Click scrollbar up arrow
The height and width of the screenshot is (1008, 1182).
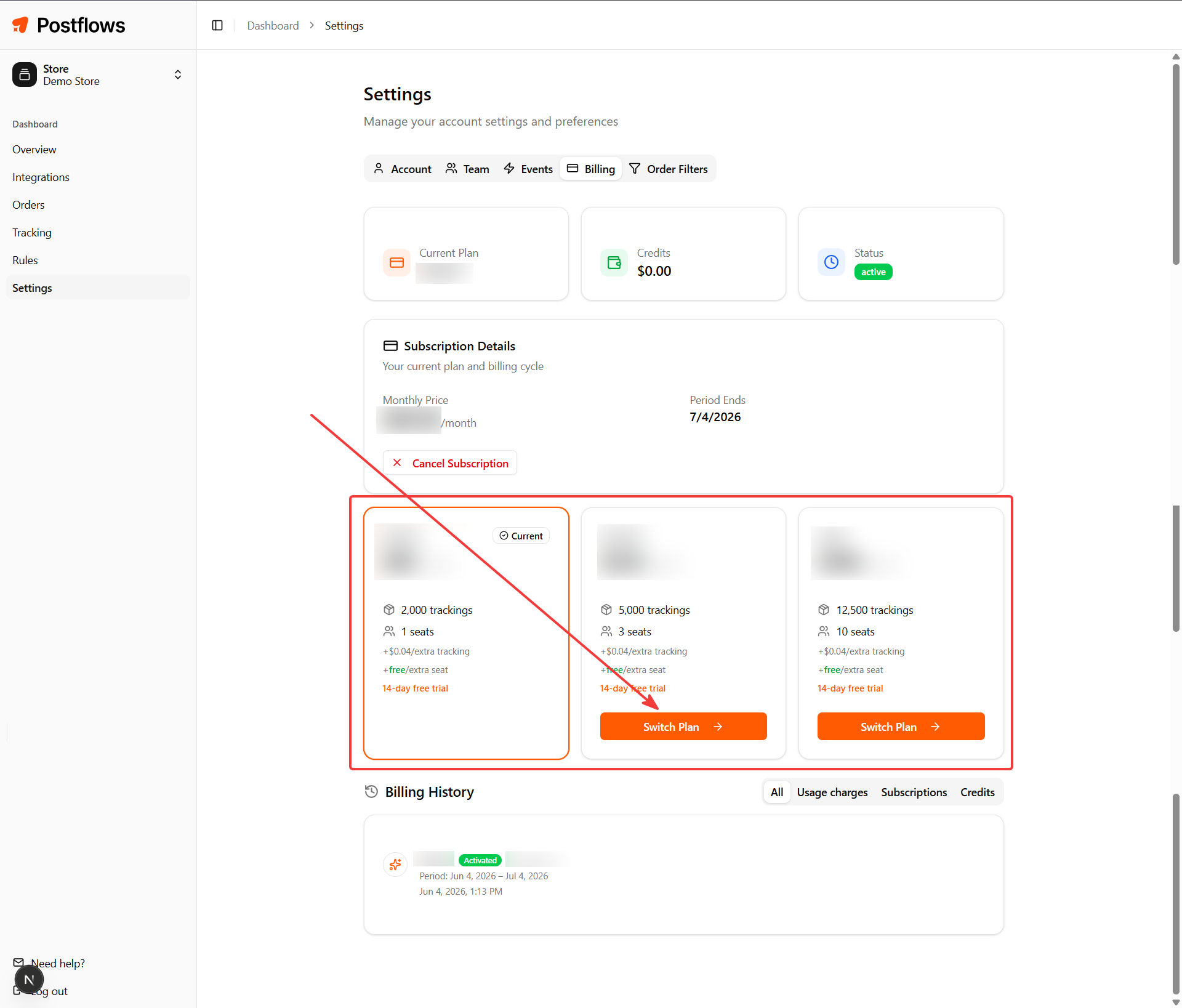(1176, 56)
